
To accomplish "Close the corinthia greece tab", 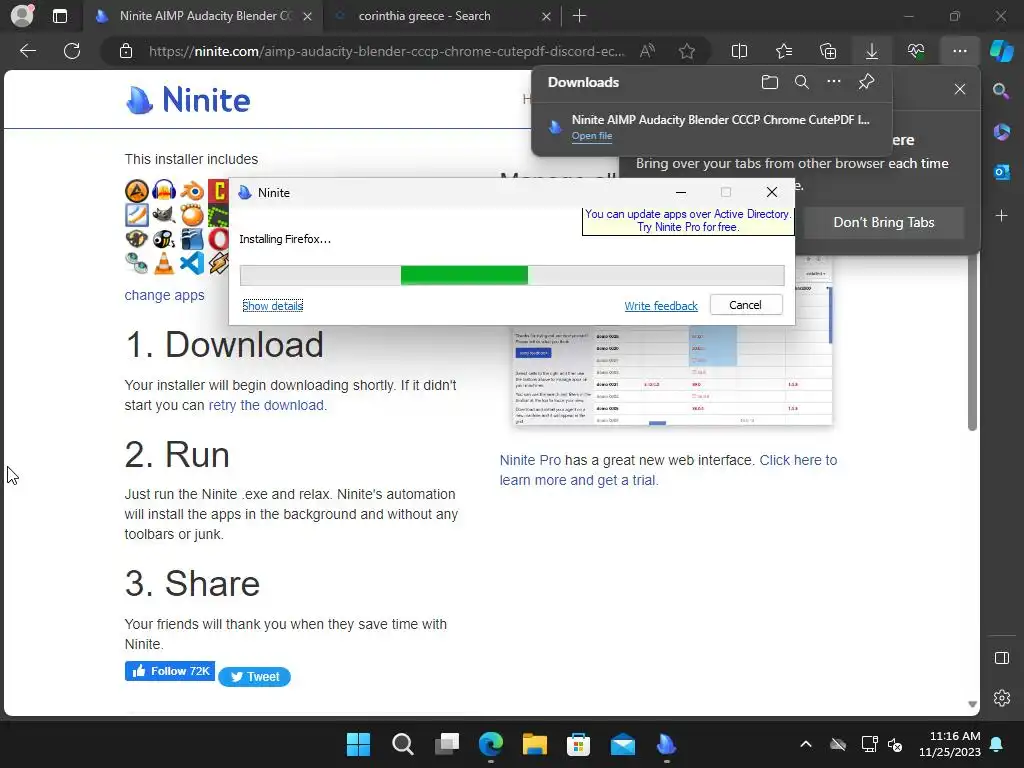I will click(546, 16).
